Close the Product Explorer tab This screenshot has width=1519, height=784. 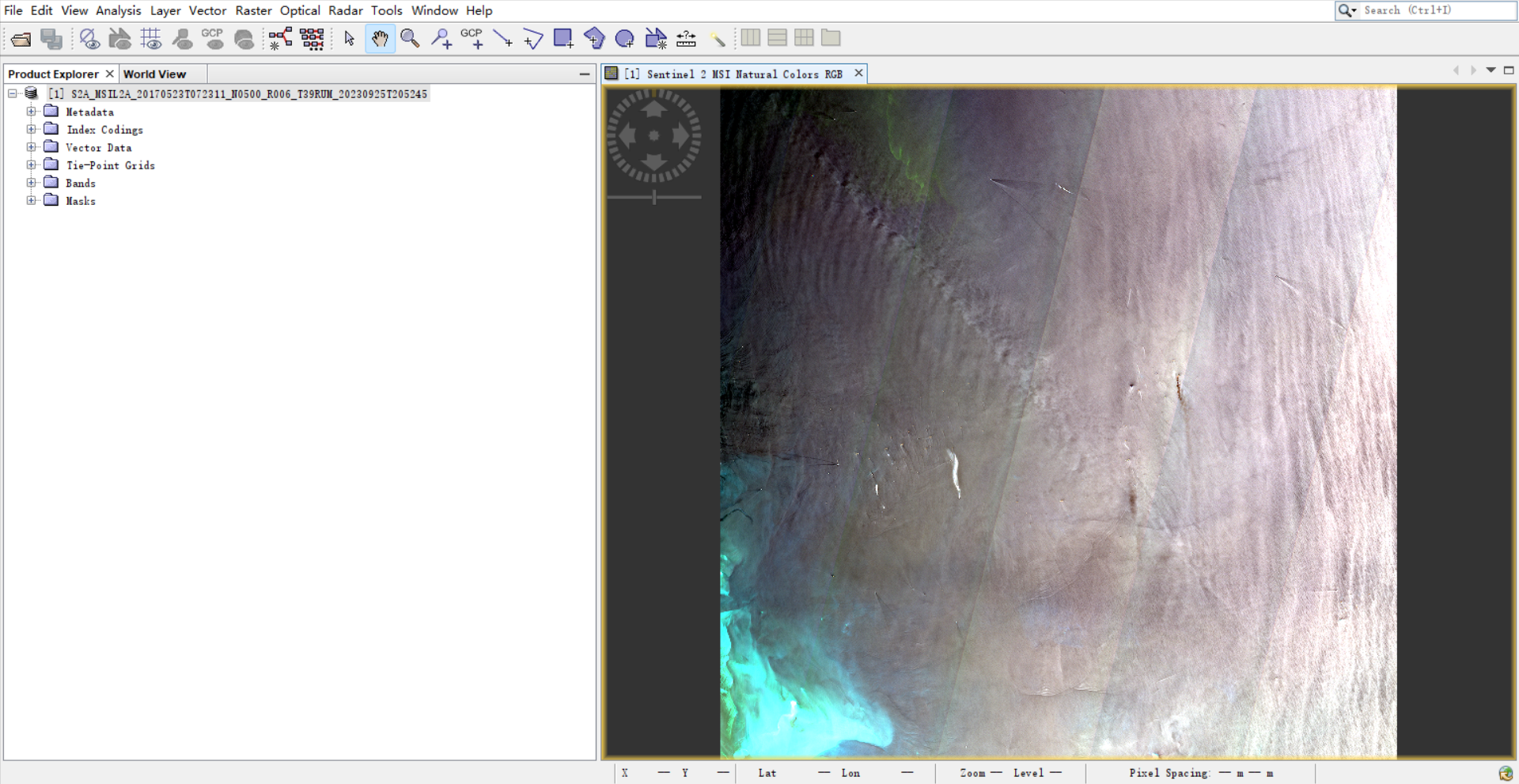(x=110, y=74)
